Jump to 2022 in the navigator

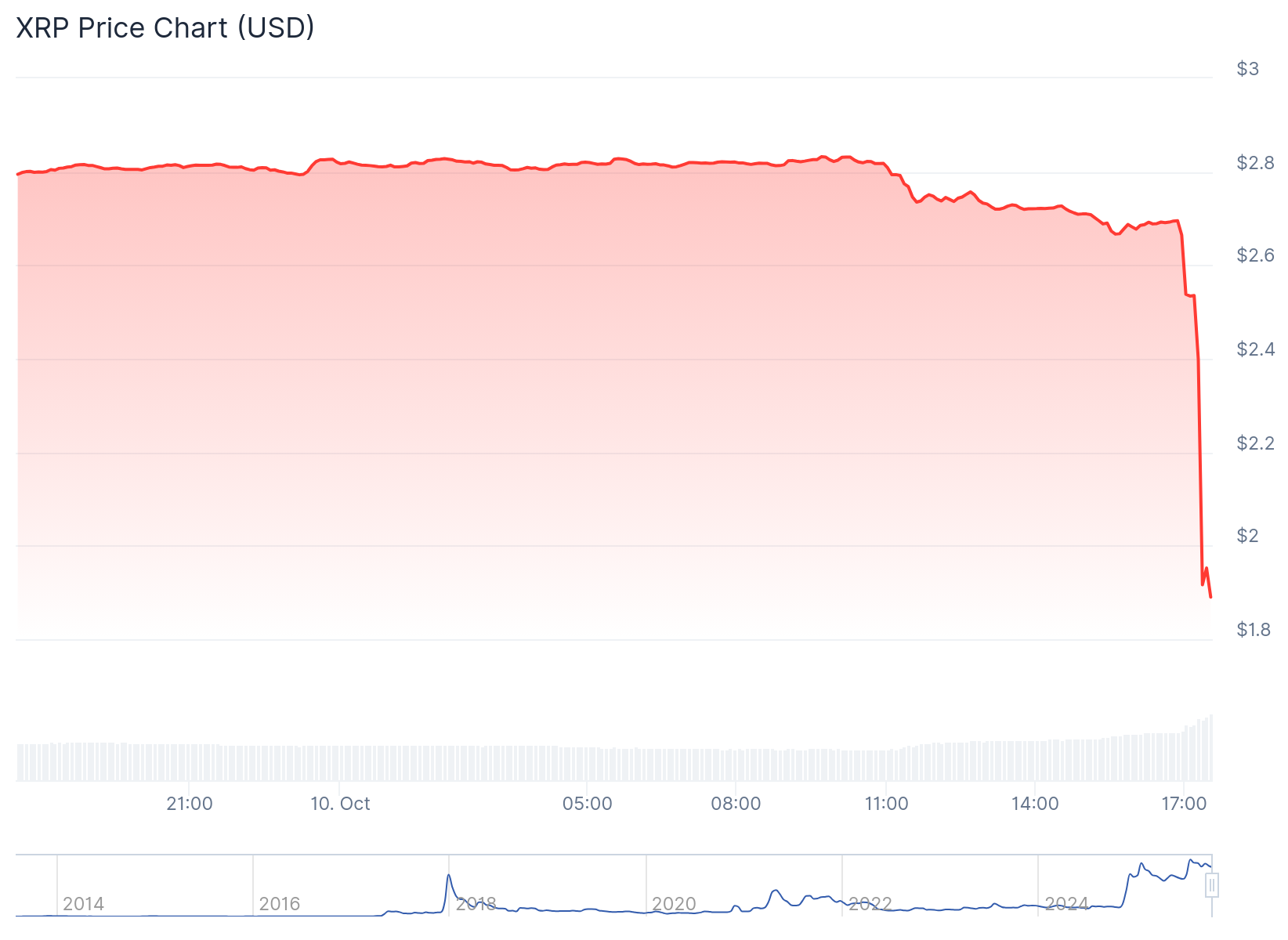tap(870, 904)
